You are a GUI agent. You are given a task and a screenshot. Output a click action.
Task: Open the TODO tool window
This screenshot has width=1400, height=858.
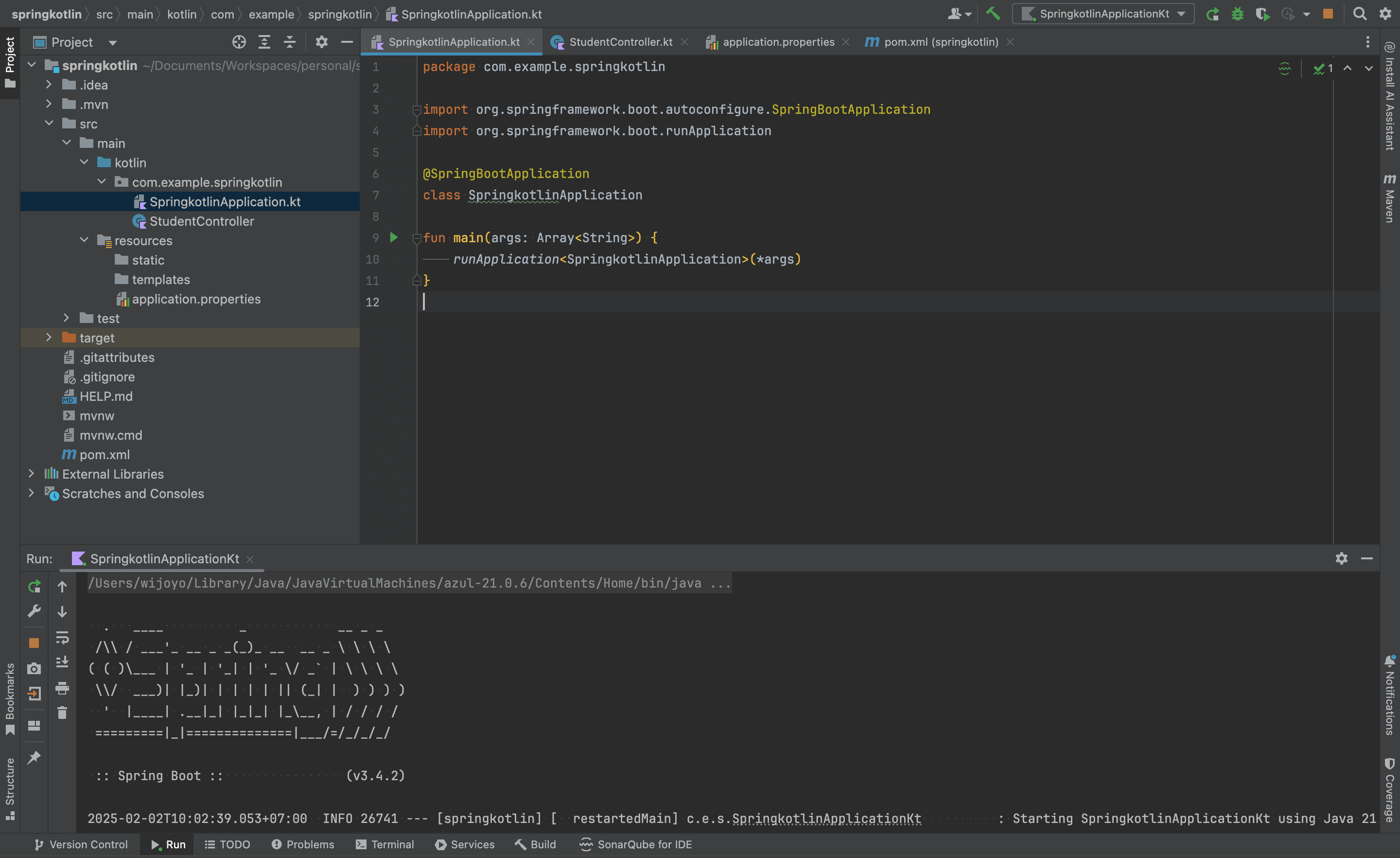coord(227,844)
